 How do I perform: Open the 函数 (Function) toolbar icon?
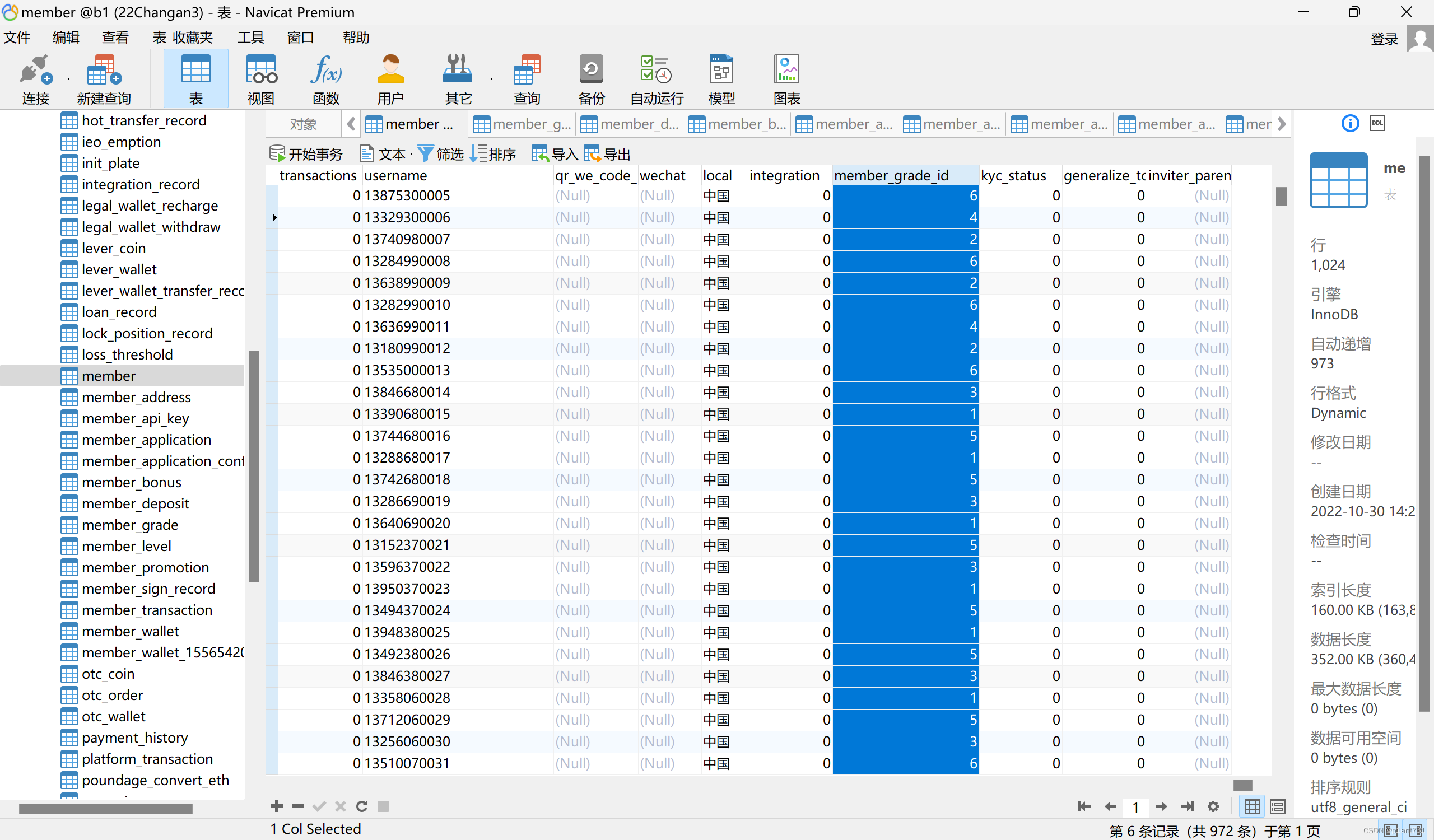coord(325,79)
